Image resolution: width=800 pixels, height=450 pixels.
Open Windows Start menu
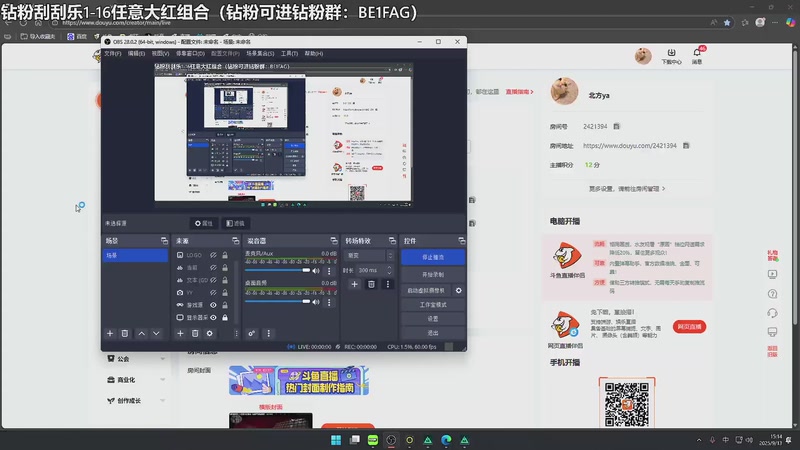(x=336, y=440)
